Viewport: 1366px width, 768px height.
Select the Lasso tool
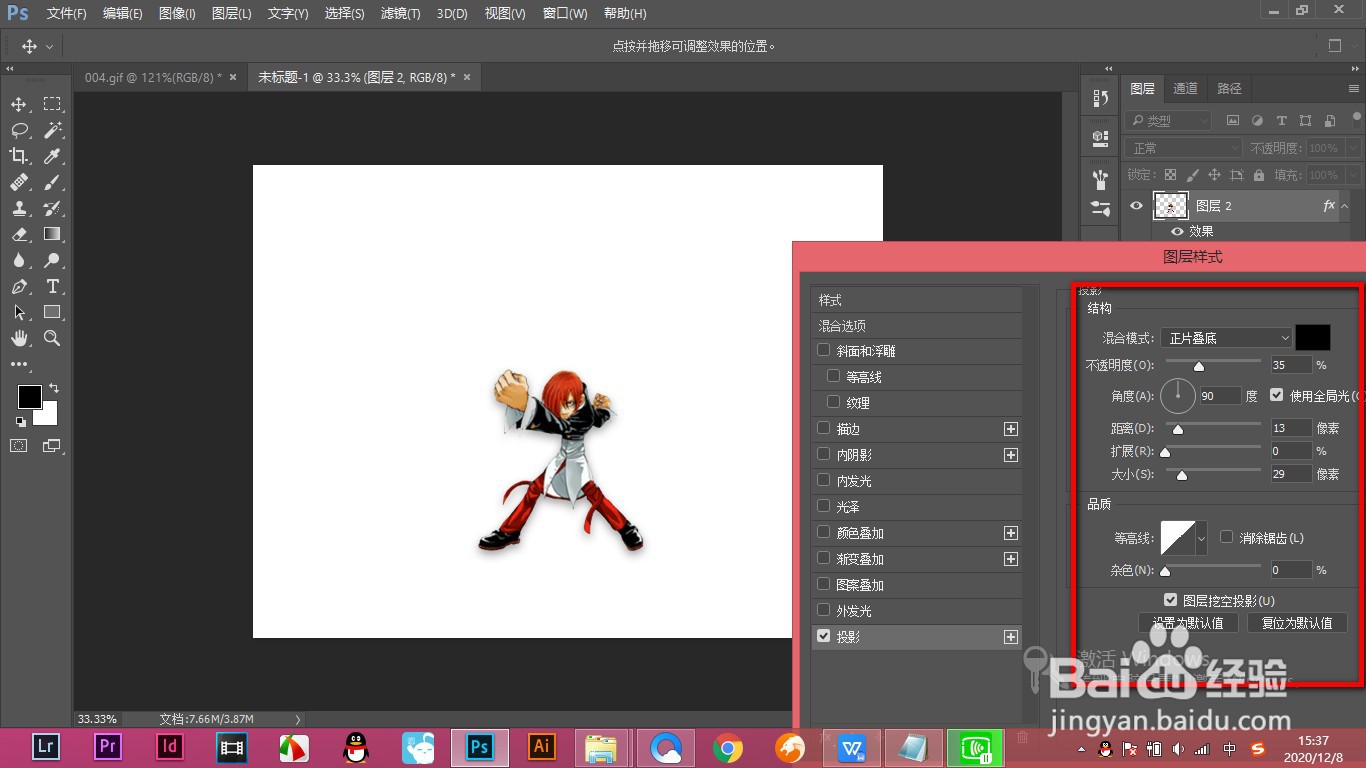coord(19,130)
